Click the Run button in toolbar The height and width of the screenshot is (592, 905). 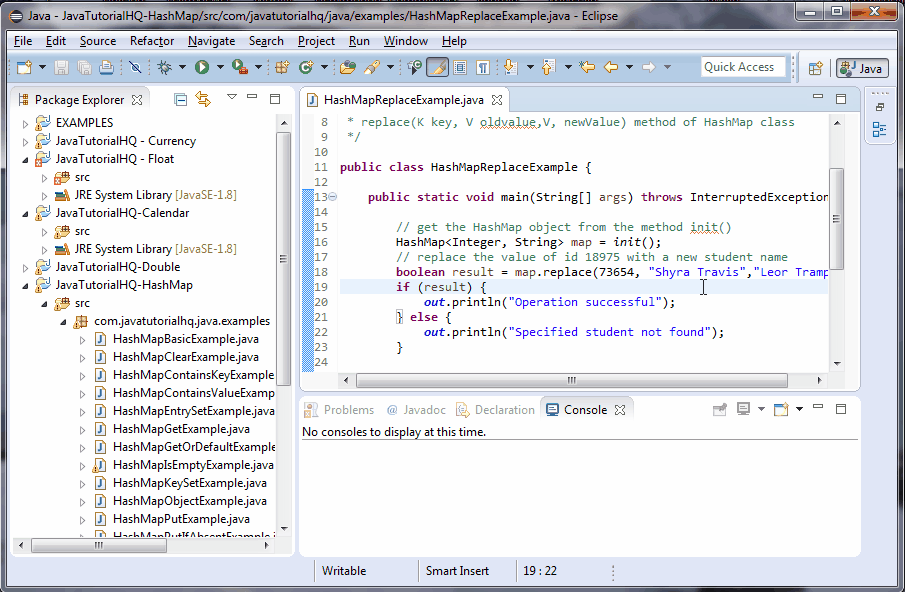pos(202,67)
